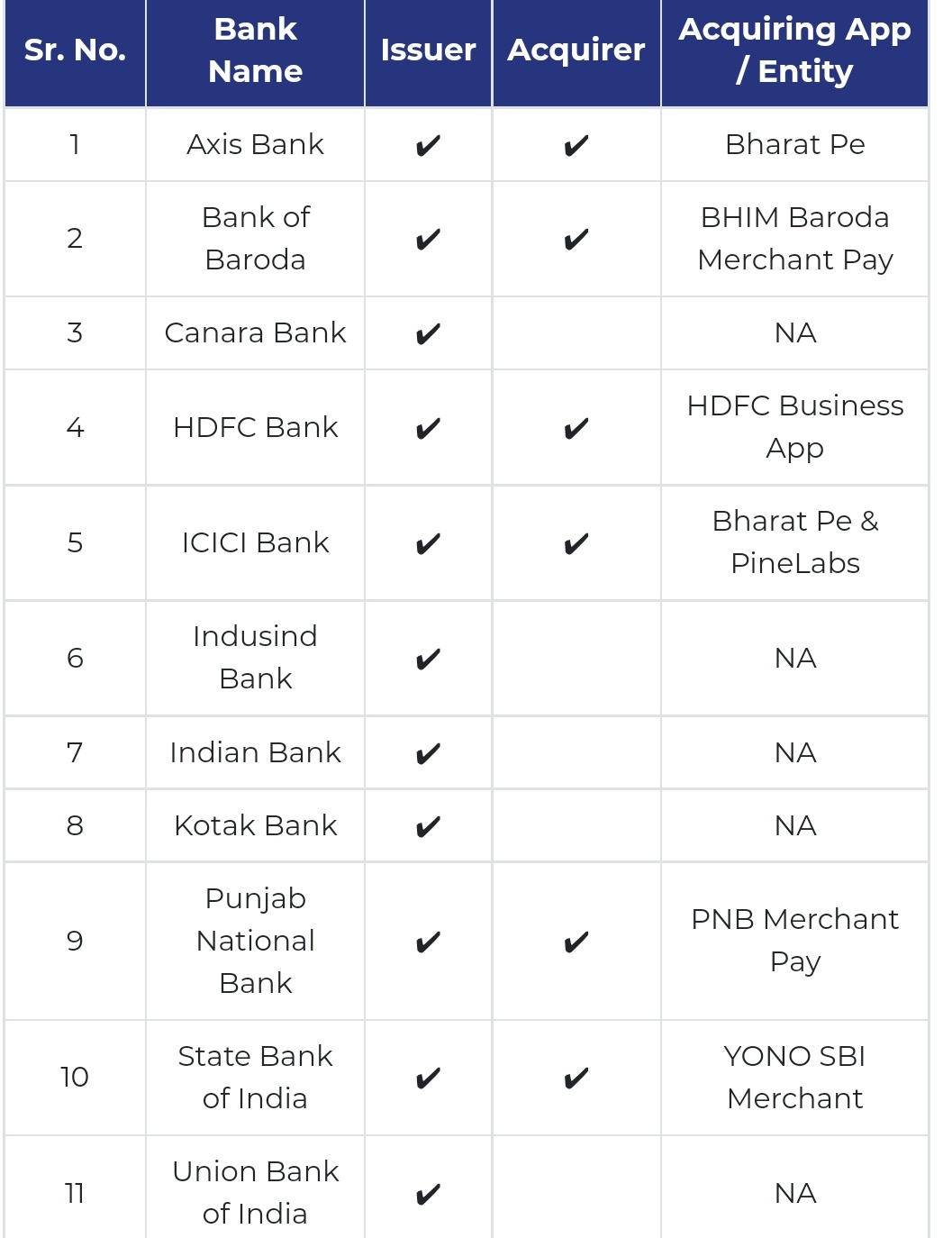
Task: Select the BHIM Baroda Merchant Pay cell
Action: (795, 239)
